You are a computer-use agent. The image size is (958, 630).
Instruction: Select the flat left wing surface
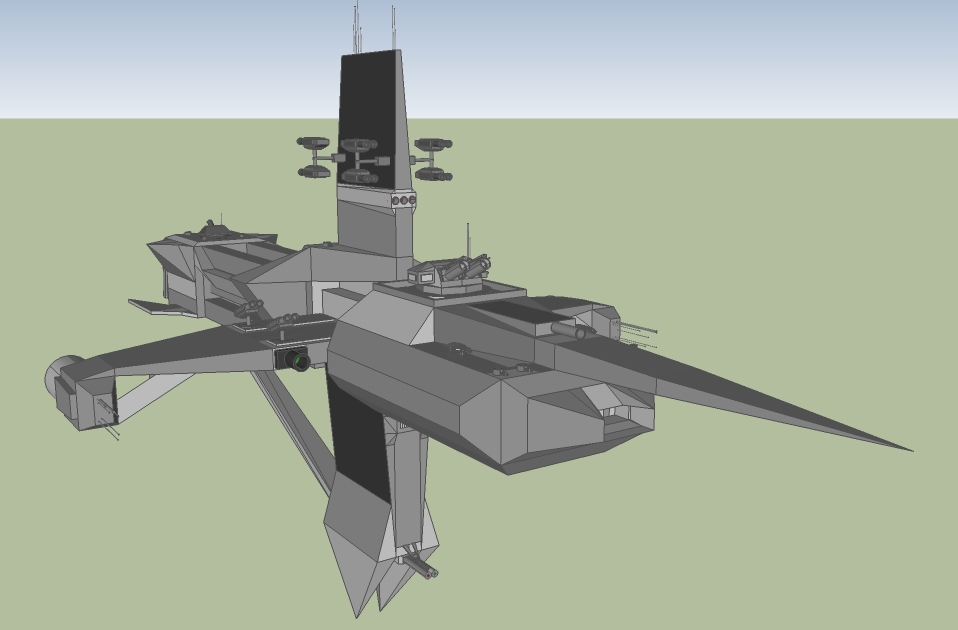click(190, 352)
